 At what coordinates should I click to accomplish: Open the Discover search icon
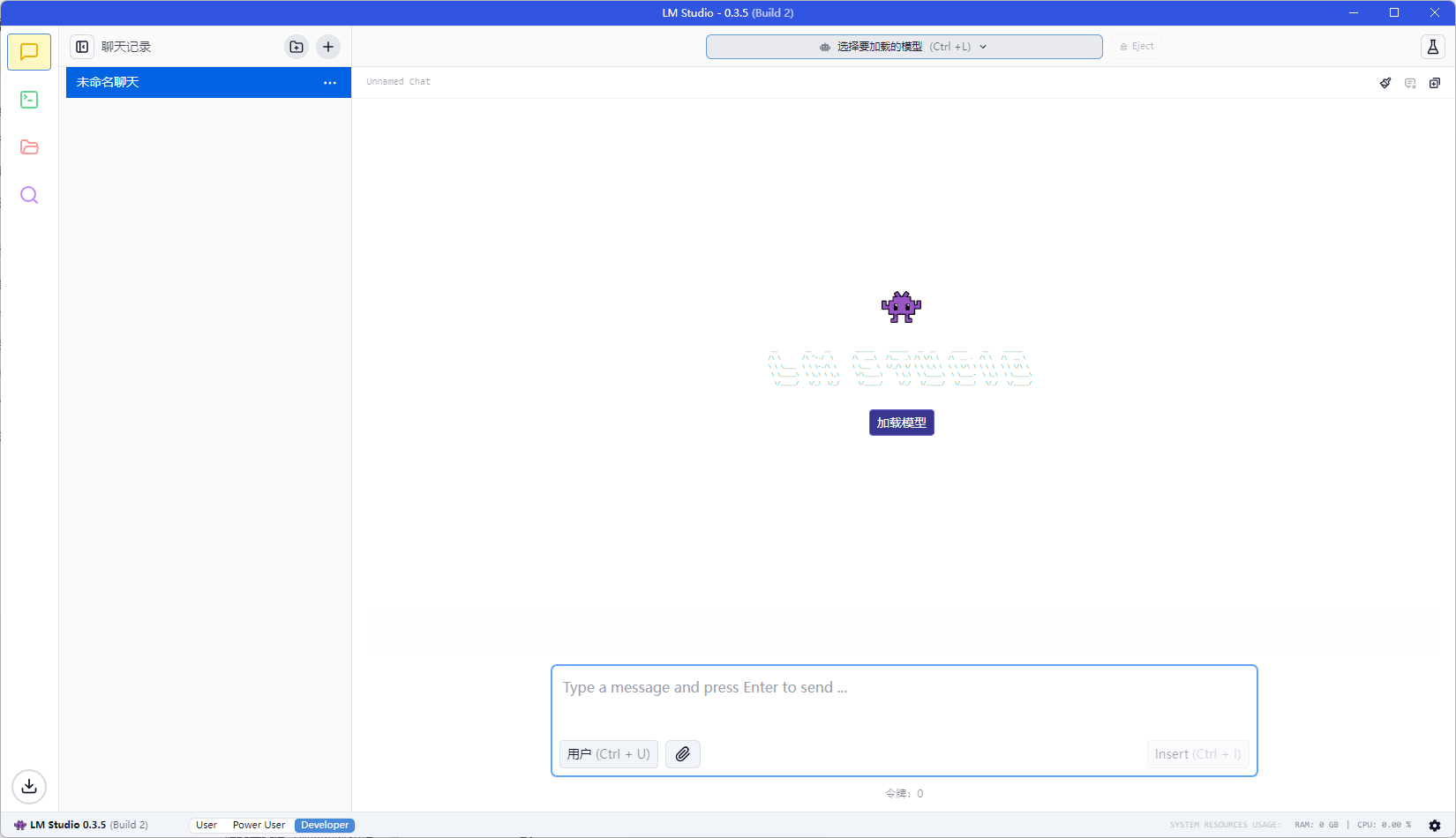coord(29,195)
